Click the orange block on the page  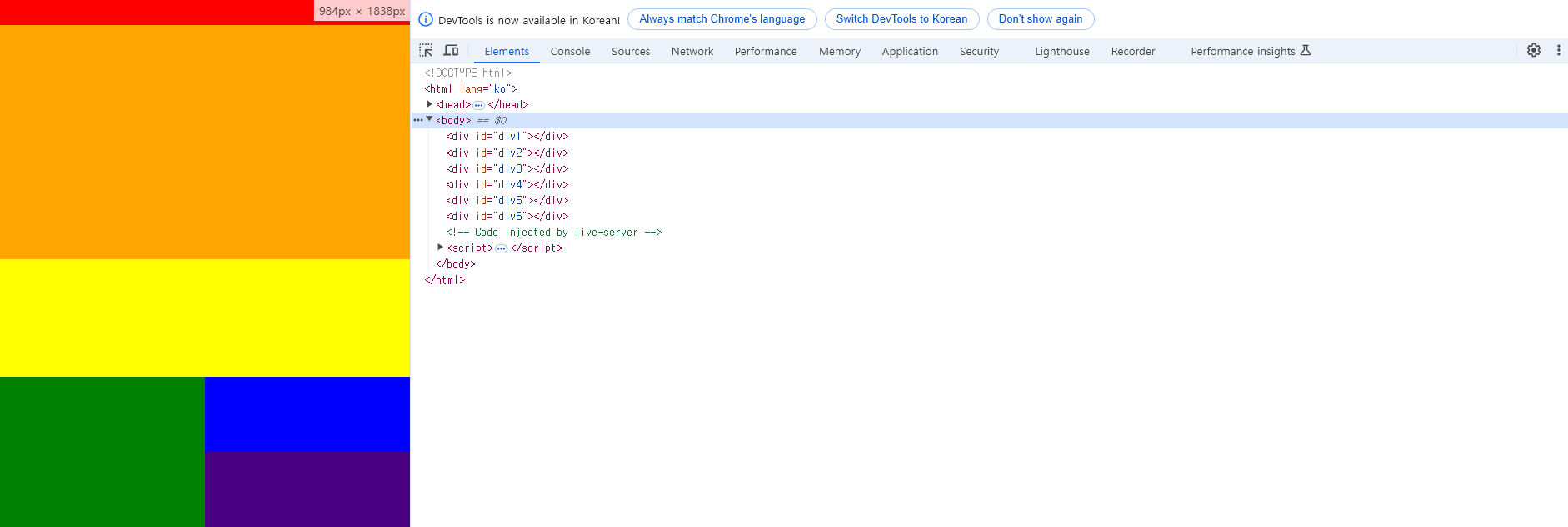point(205,142)
